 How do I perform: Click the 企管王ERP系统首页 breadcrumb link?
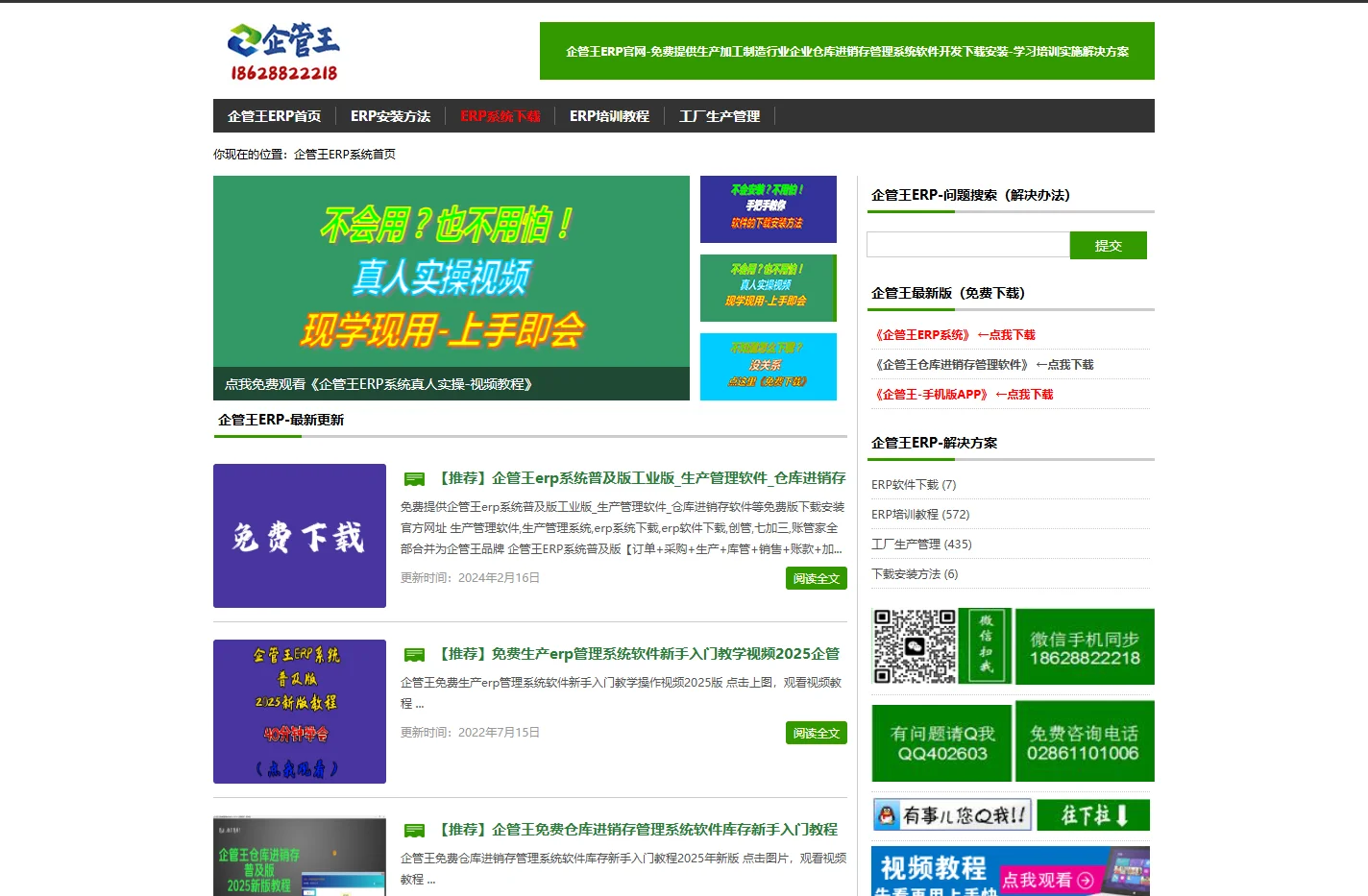(344, 154)
